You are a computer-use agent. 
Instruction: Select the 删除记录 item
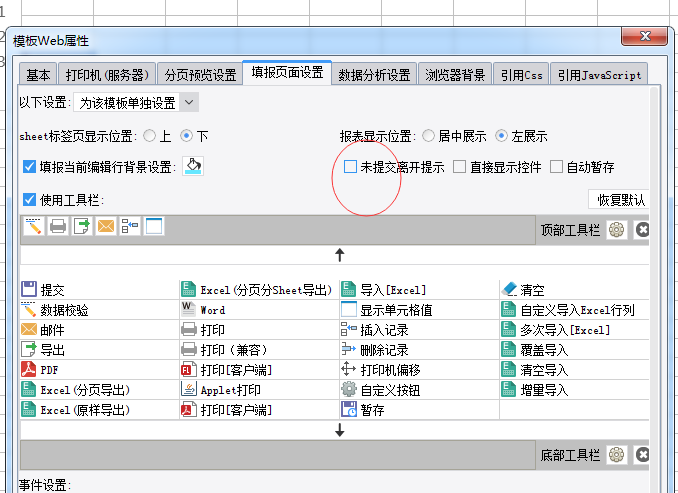click(x=419, y=349)
